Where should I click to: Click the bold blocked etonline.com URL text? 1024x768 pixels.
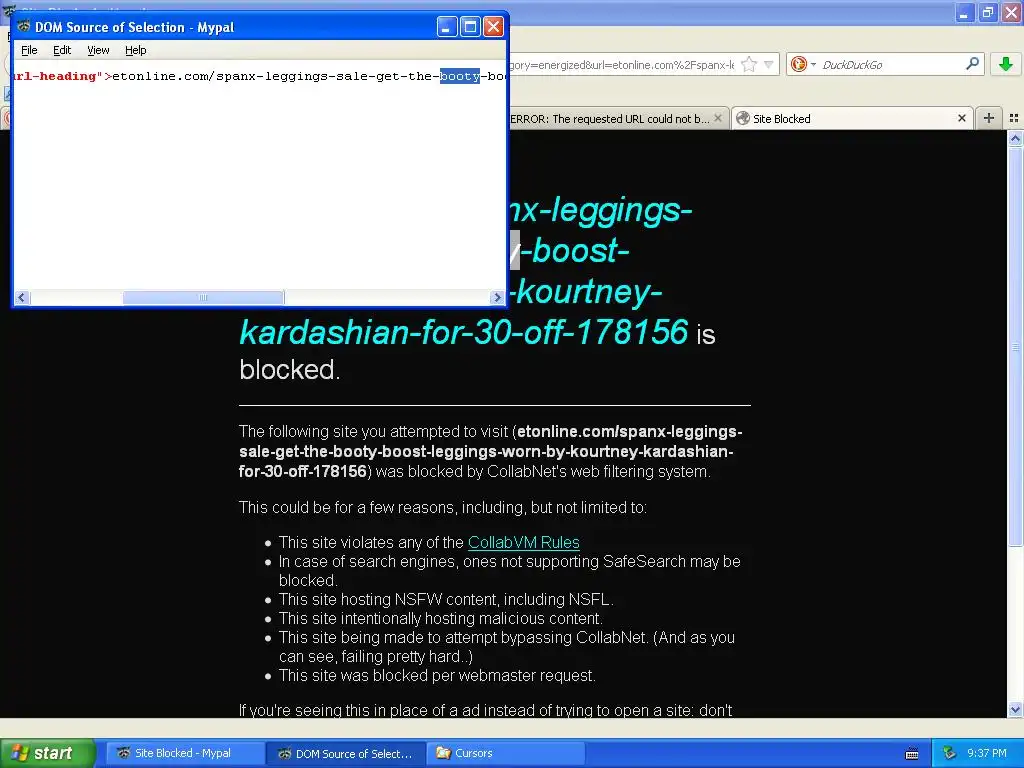point(490,451)
